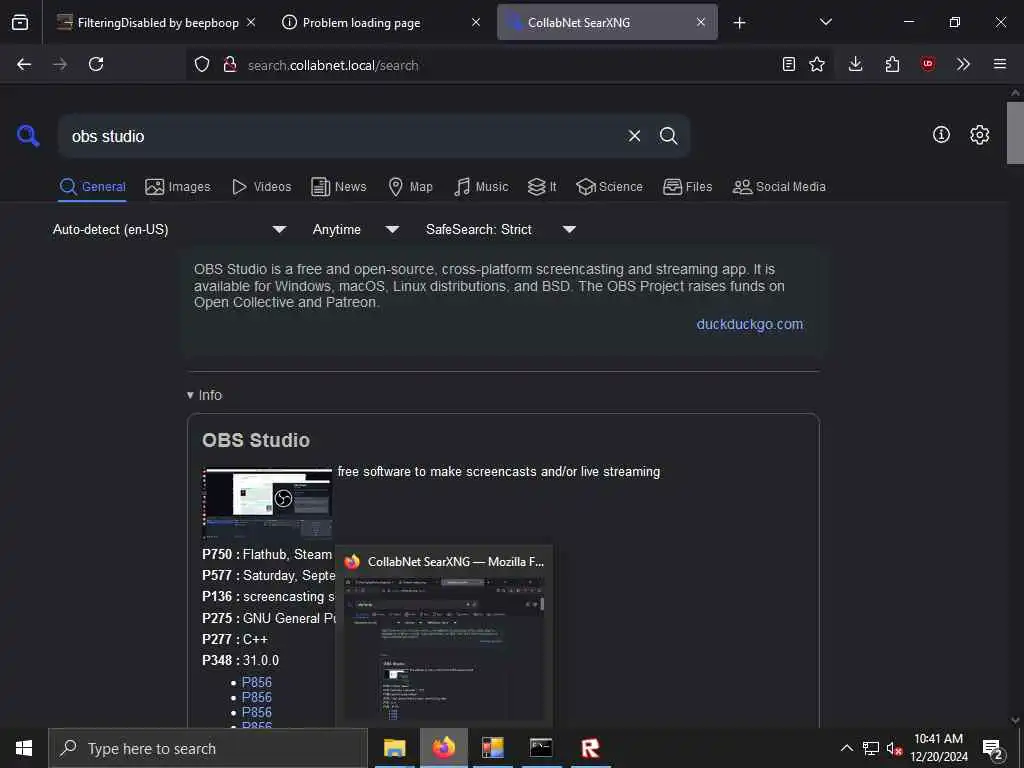
Task: Bookmark this page with star icon
Action: [817, 64]
